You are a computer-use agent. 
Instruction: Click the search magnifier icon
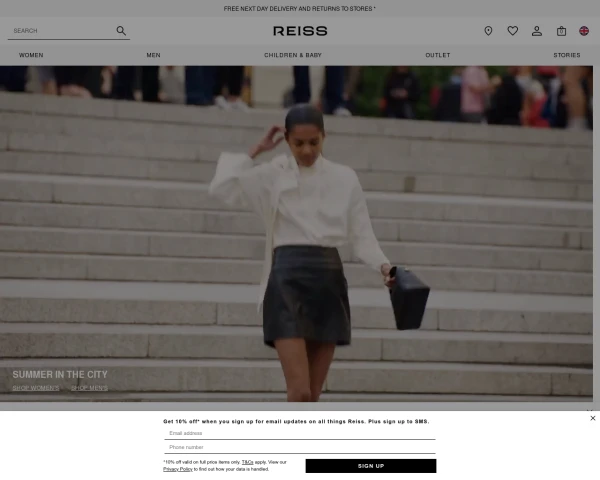click(121, 31)
